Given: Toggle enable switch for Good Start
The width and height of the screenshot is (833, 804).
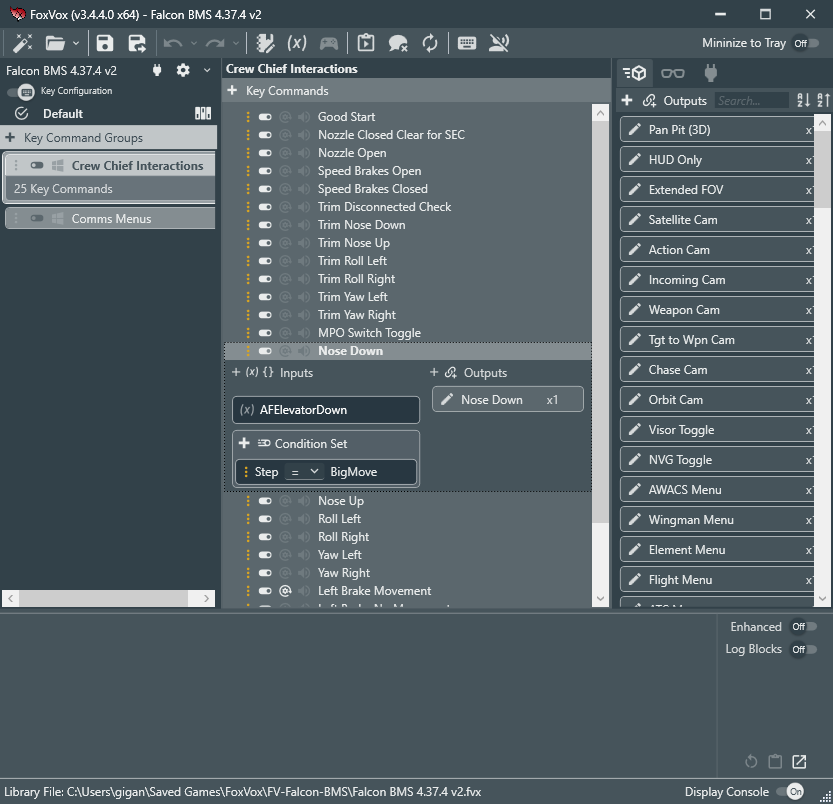Looking at the screenshot, I should coord(265,117).
